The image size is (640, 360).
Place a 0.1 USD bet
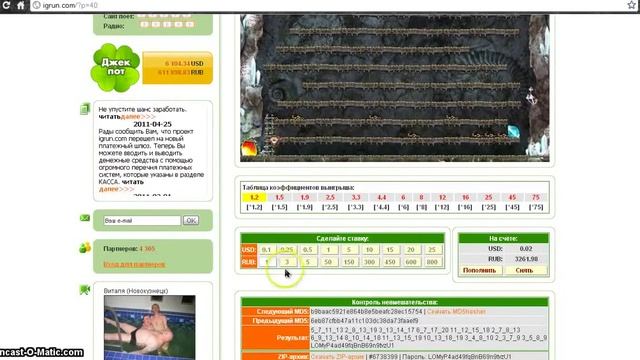point(266,249)
